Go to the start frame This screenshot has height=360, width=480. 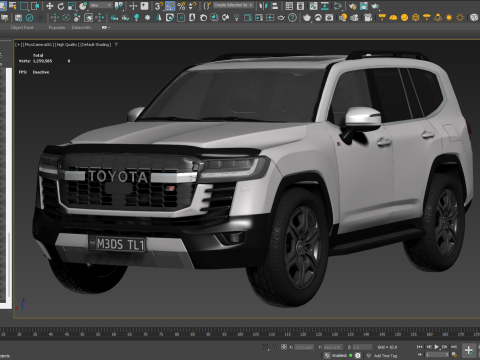[x=420, y=347]
